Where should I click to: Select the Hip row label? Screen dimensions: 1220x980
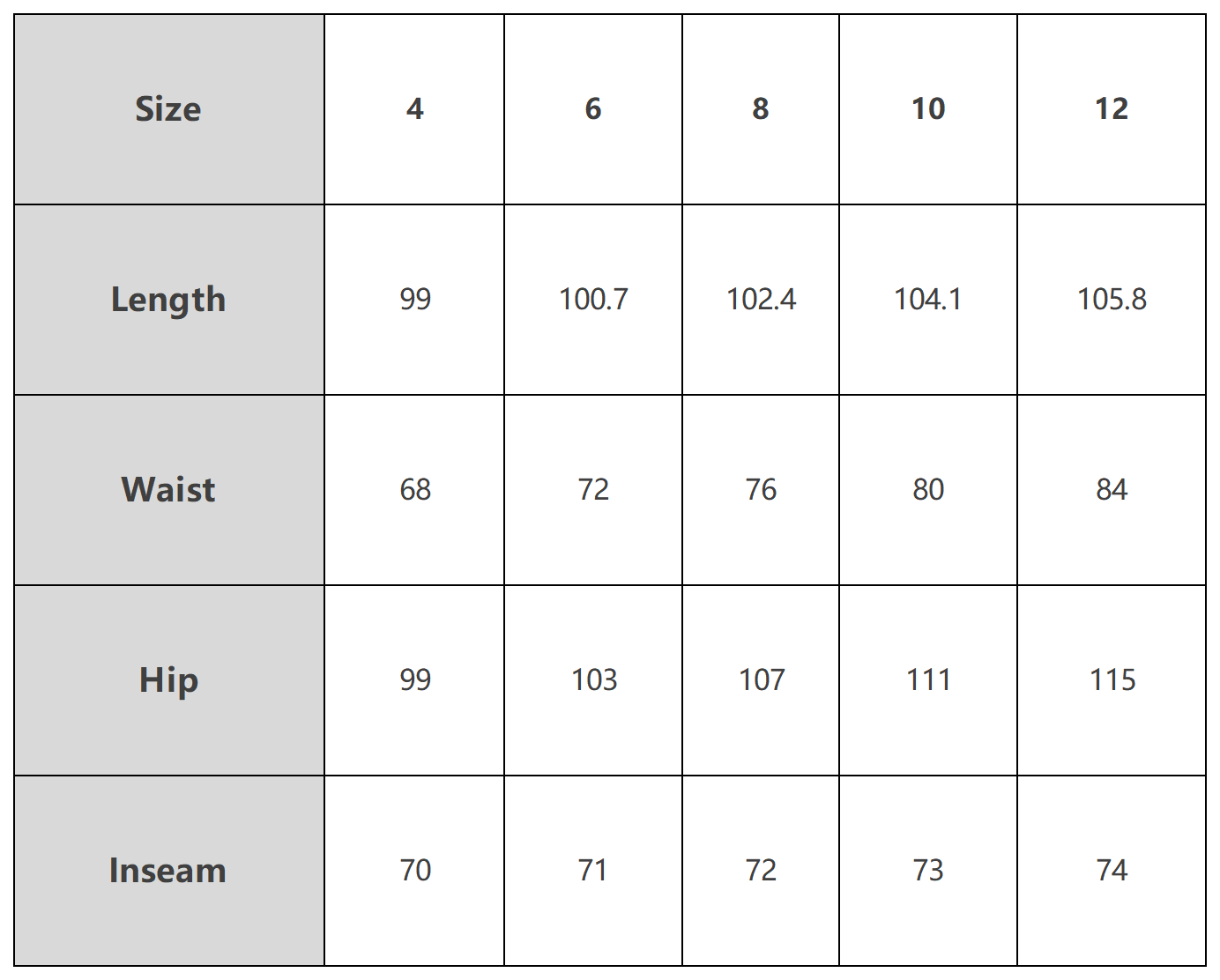point(167,680)
